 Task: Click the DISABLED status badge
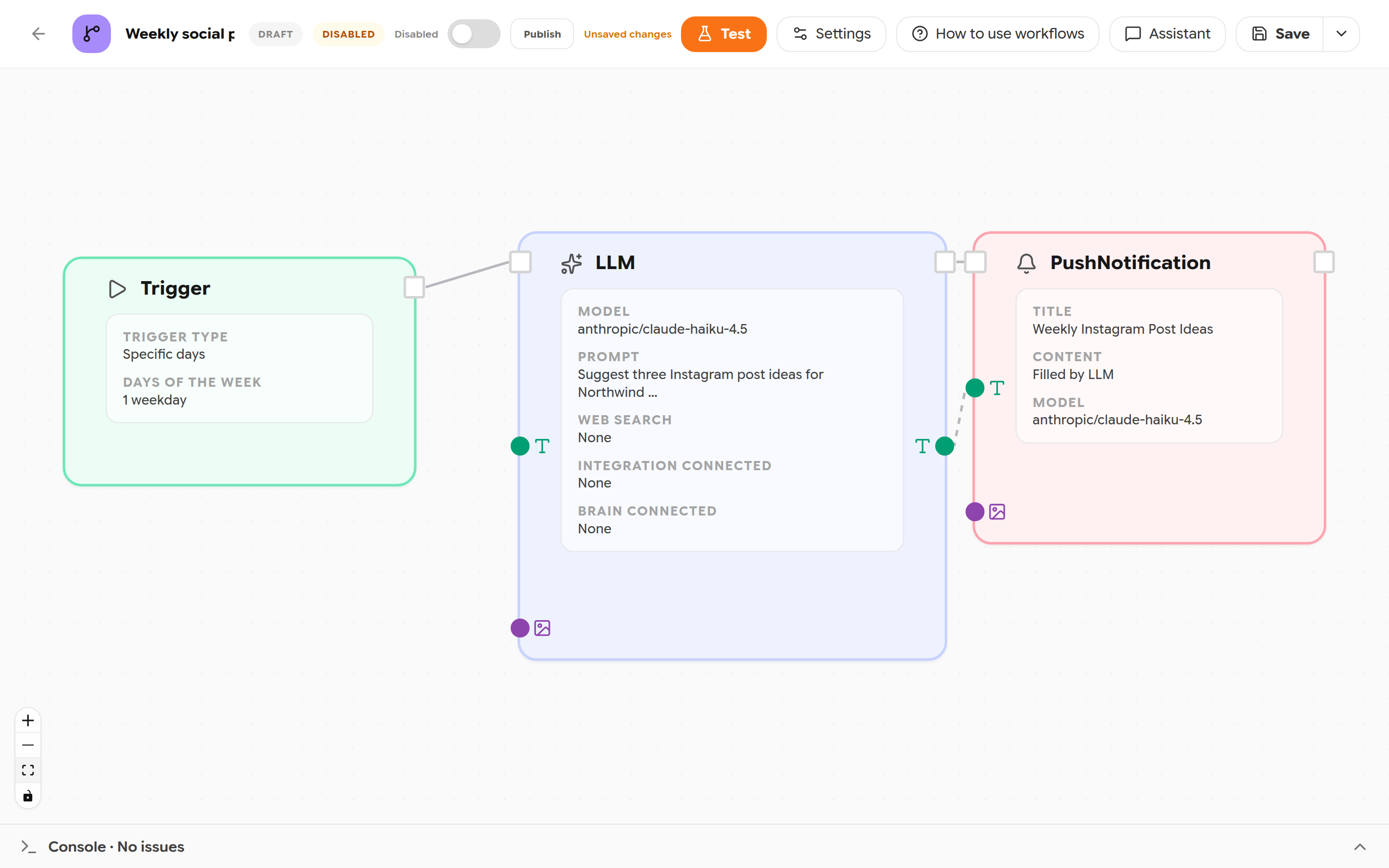tap(348, 34)
